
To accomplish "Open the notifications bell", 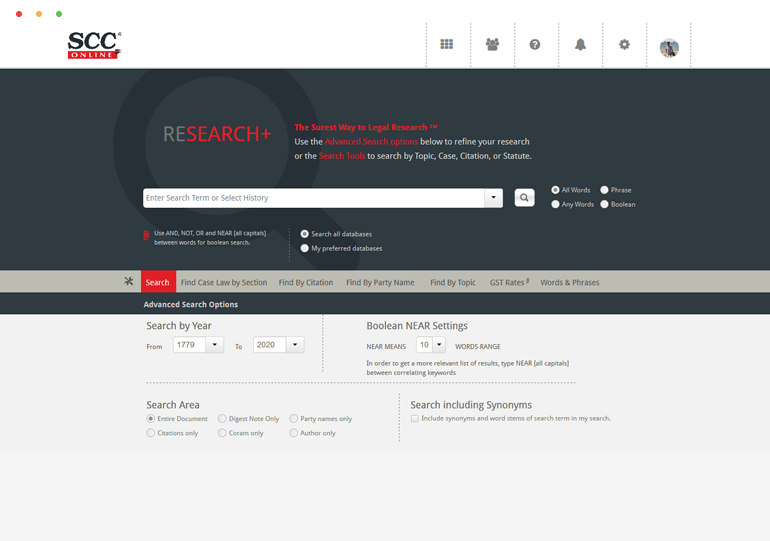I will point(580,45).
